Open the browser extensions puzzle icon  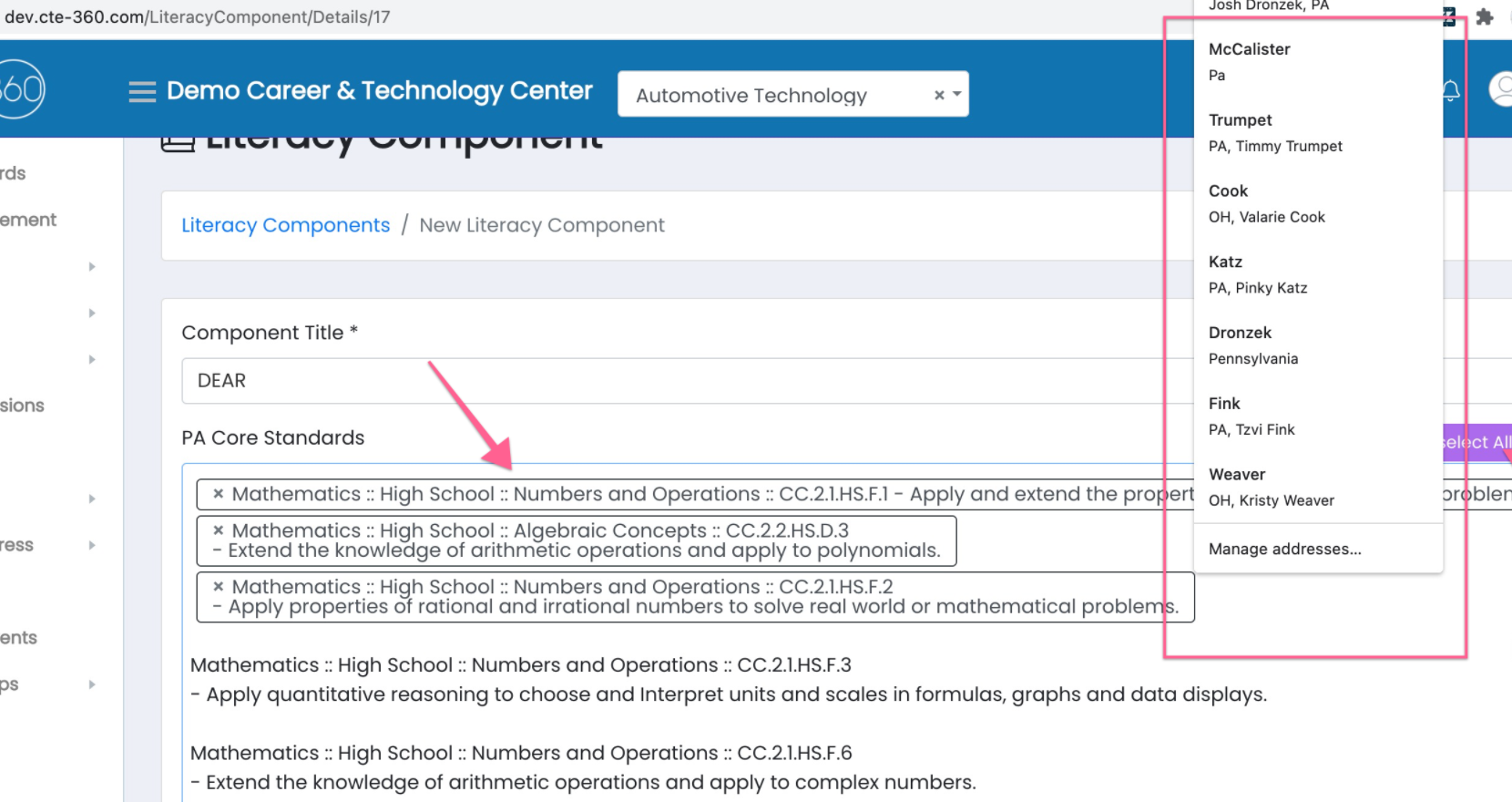coord(1485,16)
